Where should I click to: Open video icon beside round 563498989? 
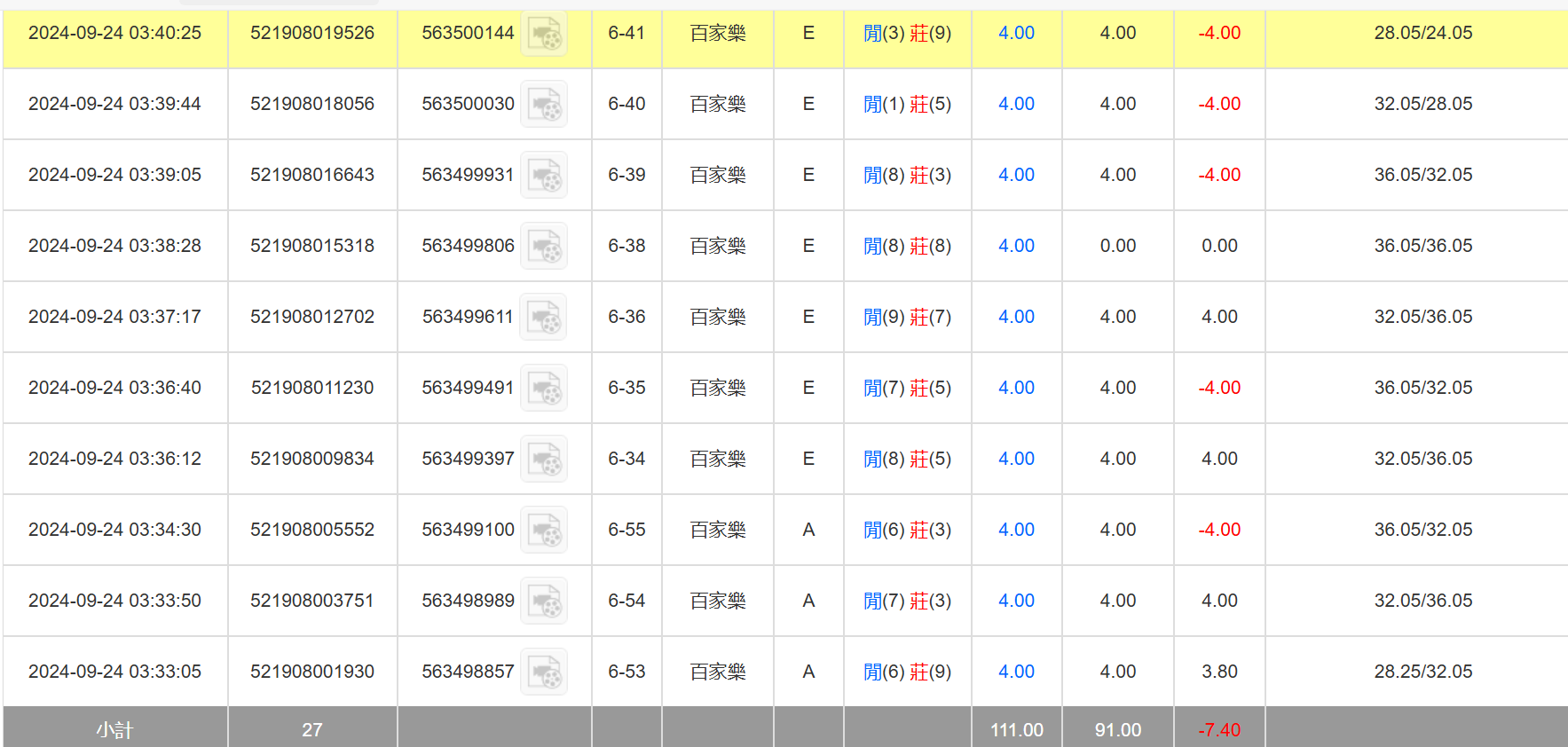[x=543, y=602]
